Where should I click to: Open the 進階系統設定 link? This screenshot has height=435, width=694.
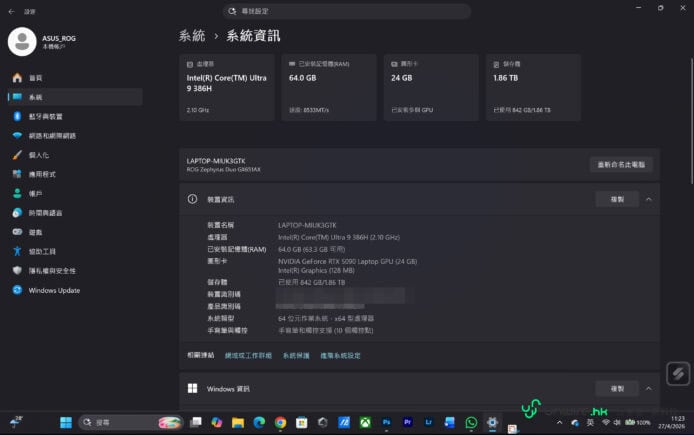340,355
